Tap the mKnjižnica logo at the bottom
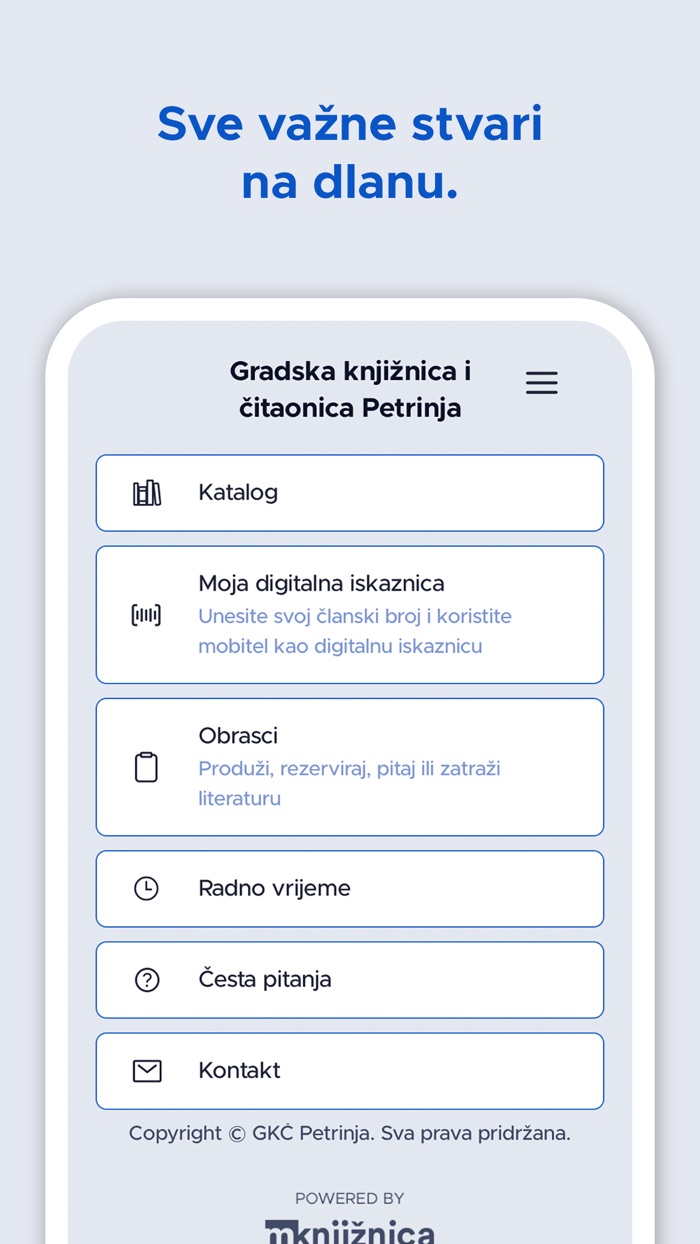 (349, 1231)
